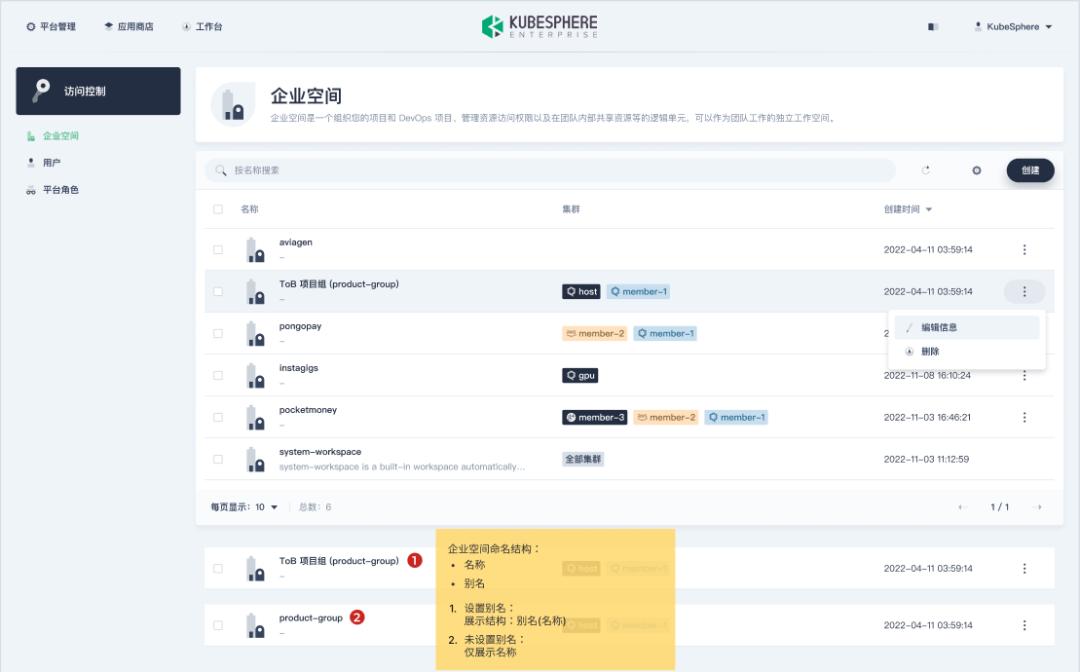
Task: Open the pongopay workspace link
Action: tap(300, 326)
